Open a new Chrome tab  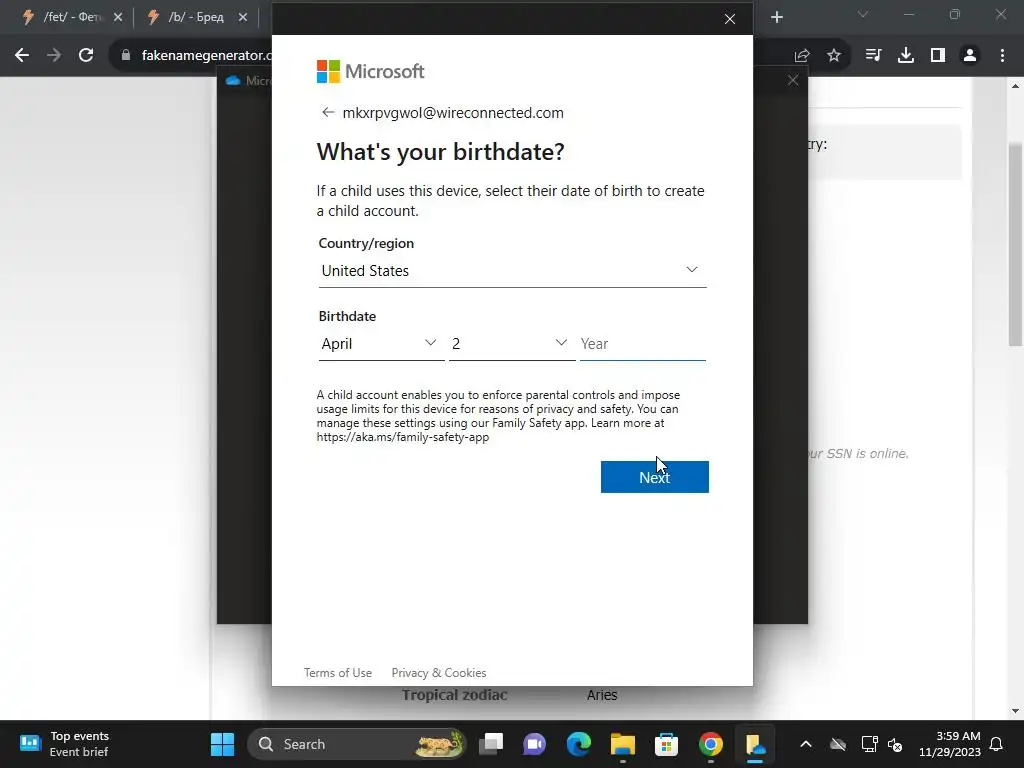click(776, 17)
